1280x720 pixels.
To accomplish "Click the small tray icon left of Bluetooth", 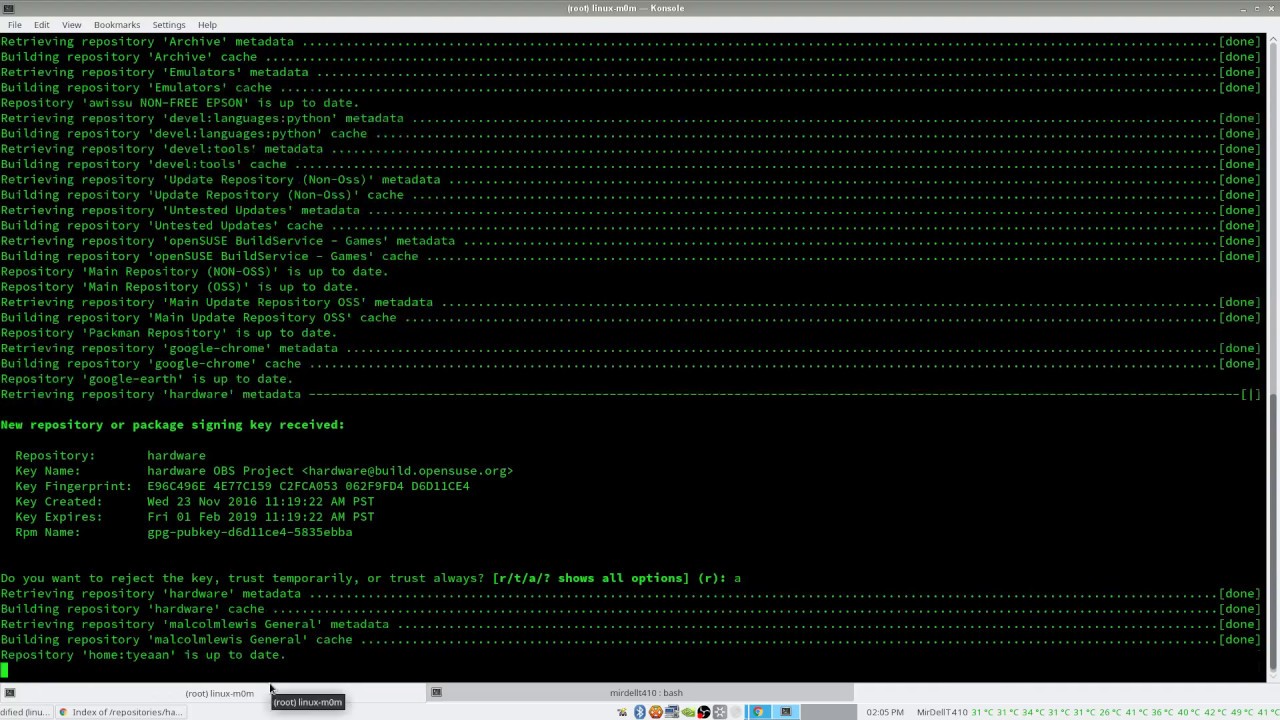I will click(x=622, y=712).
